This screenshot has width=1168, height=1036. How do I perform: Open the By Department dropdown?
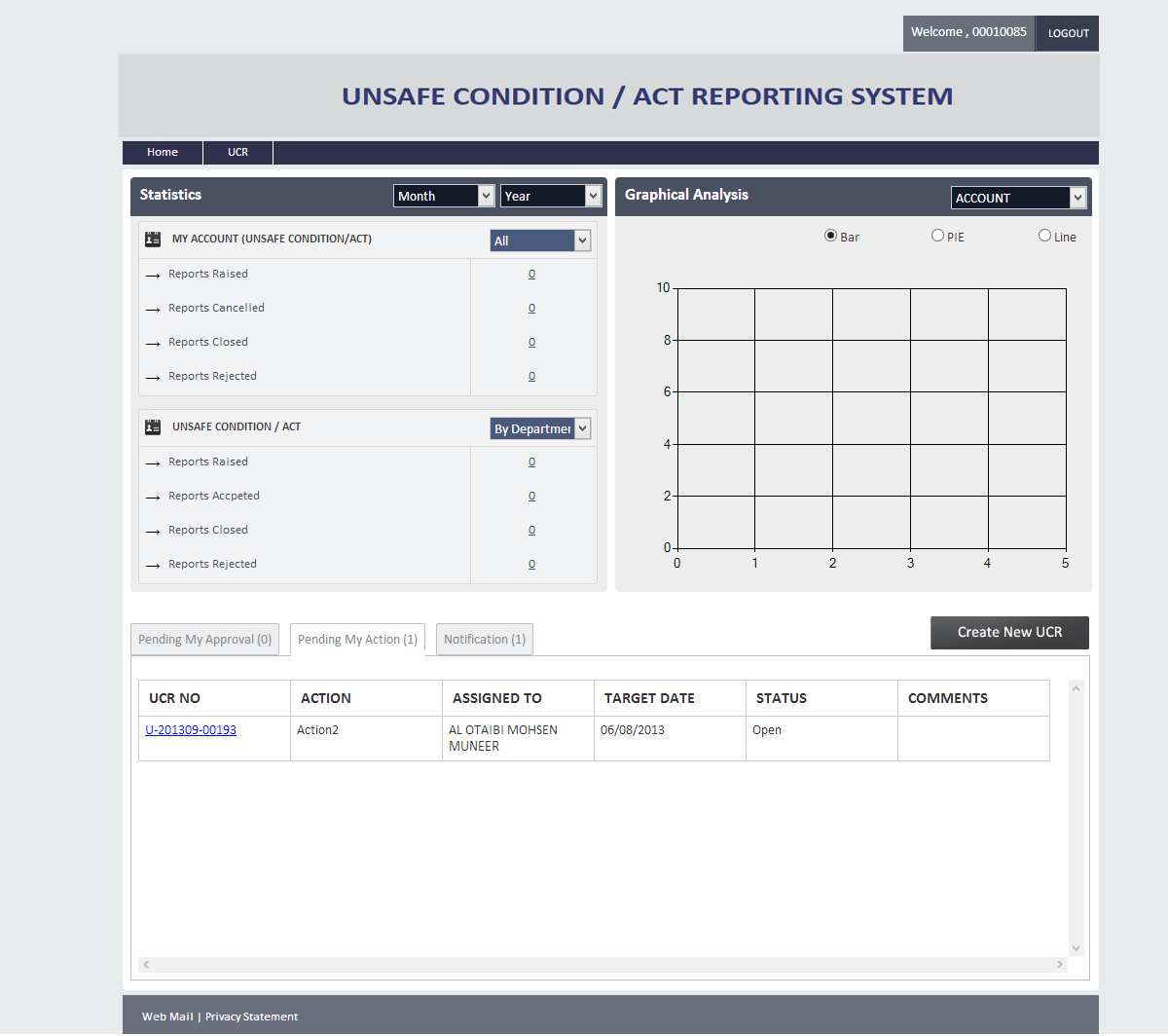540,428
